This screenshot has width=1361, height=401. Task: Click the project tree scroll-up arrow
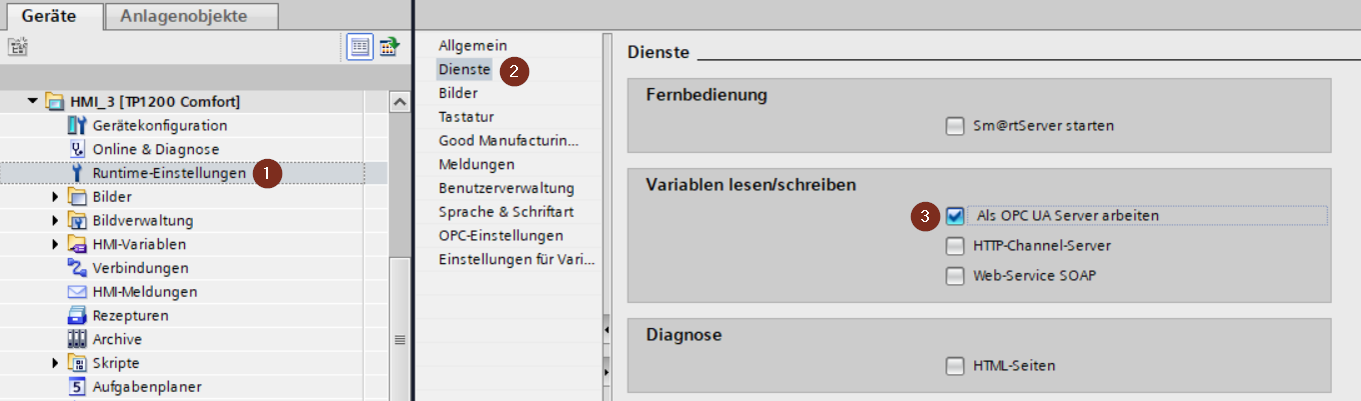pos(399,102)
